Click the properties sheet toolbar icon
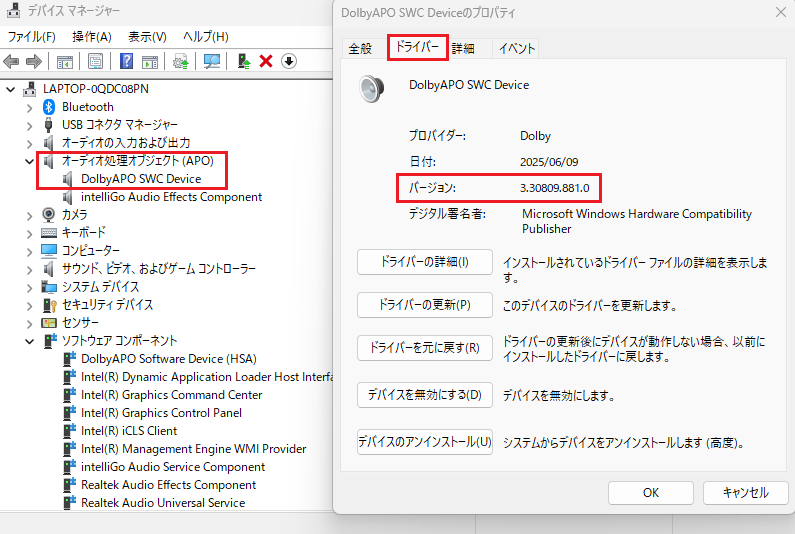The width and height of the screenshot is (795, 534). 96,62
